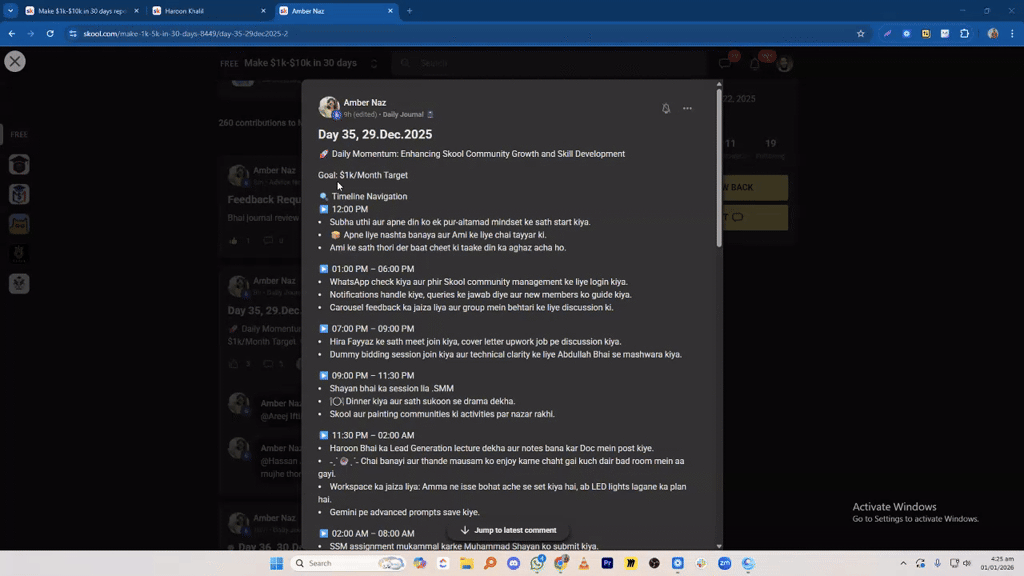The width and height of the screenshot is (1024, 576).
Task: Click the Windows taskbar search box
Action: 348,563
